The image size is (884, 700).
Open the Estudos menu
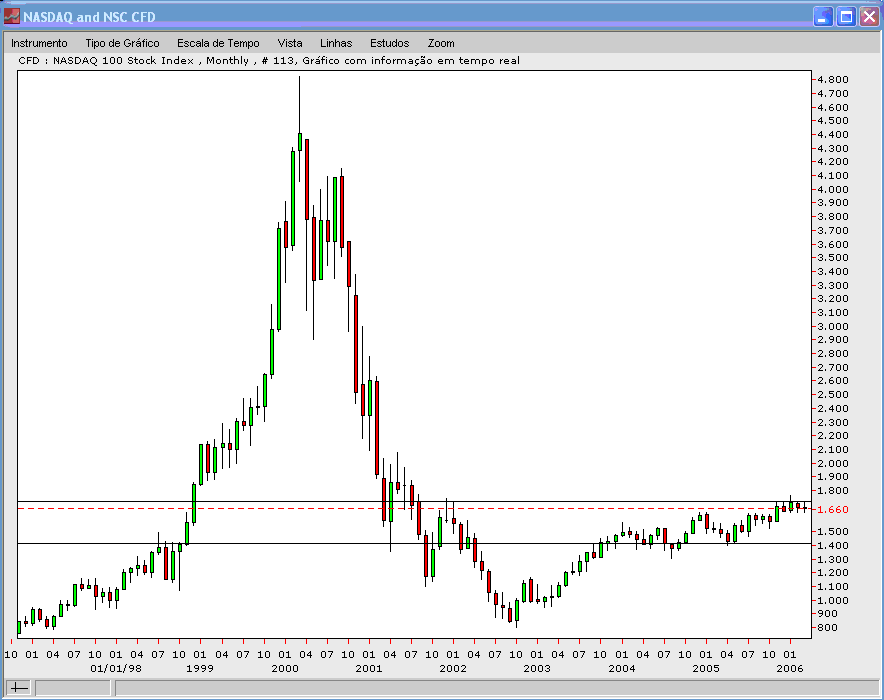point(389,43)
